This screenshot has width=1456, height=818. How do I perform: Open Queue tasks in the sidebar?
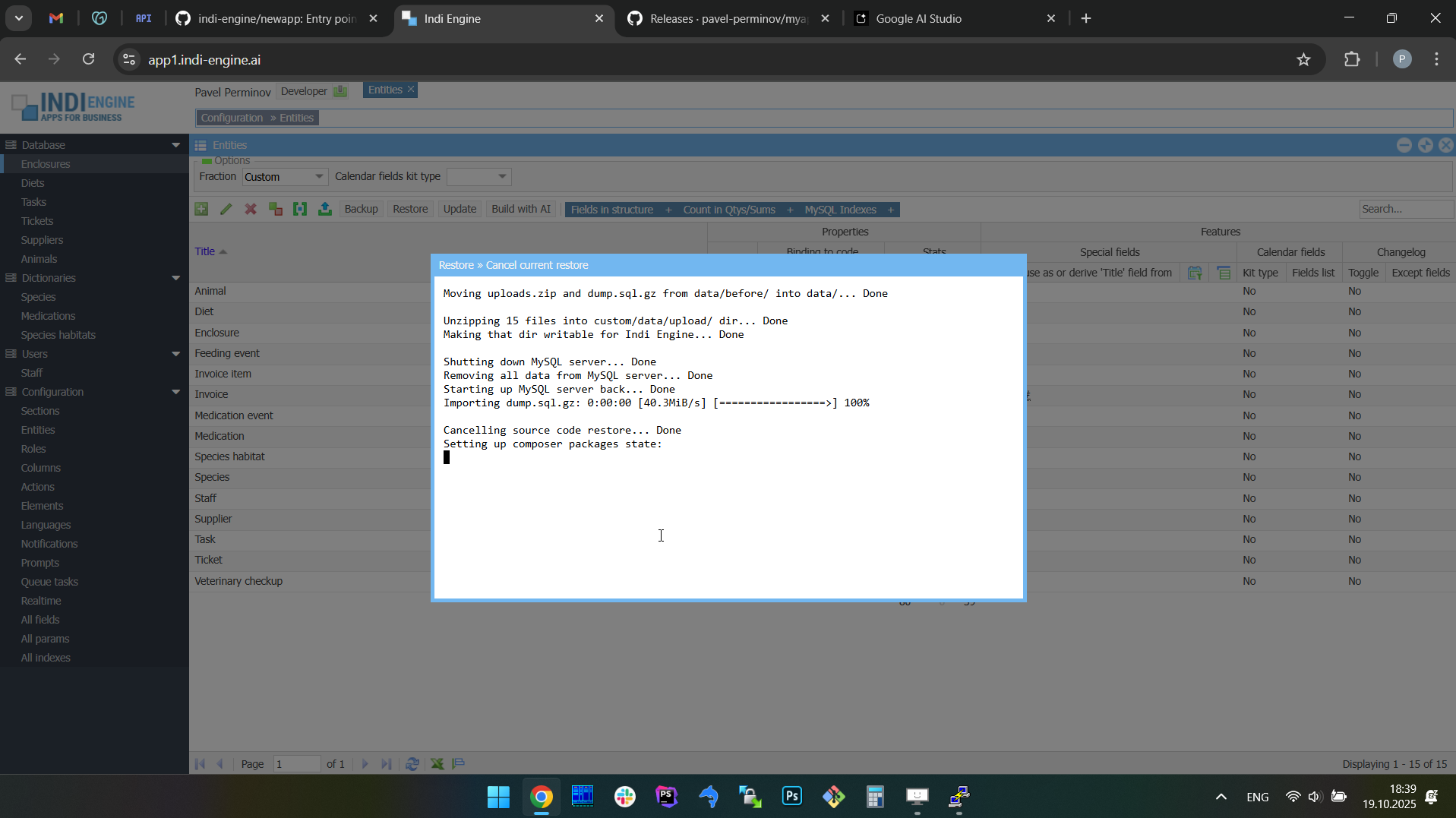[49, 582]
